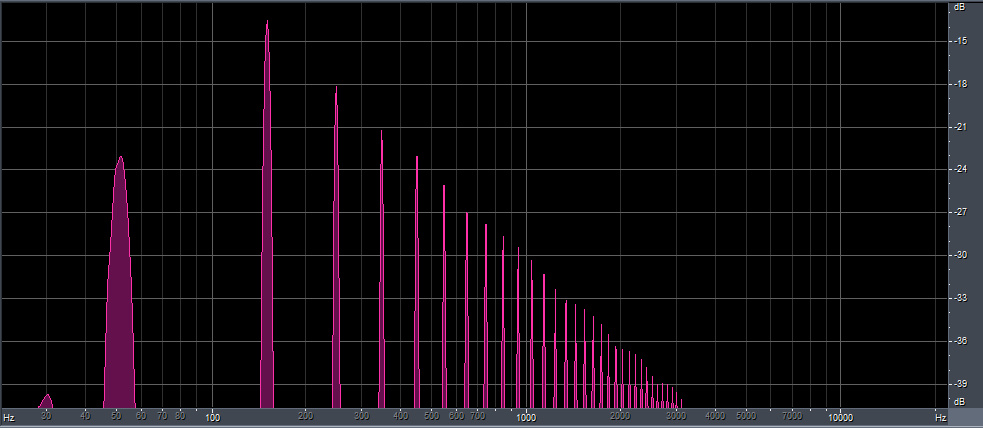Click the 1000 Hz frequency axis label
983x428 pixels.
(527, 416)
